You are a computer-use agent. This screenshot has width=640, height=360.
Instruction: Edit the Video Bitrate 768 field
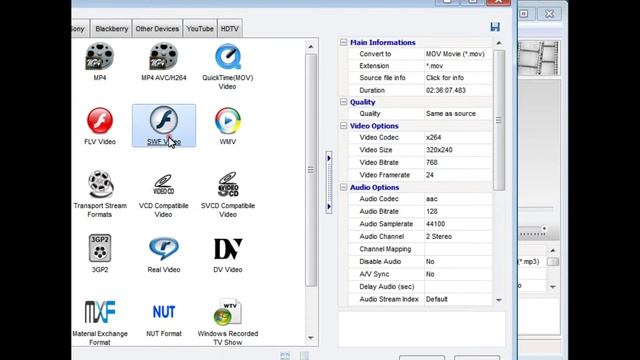pos(458,162)
